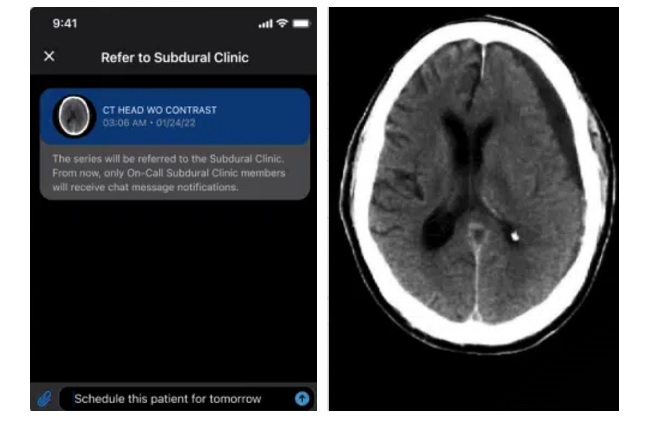Click the bright calcification spot on the CT
Image resolution: width=650 pixels, height=422 pixels.
point(515,237)
